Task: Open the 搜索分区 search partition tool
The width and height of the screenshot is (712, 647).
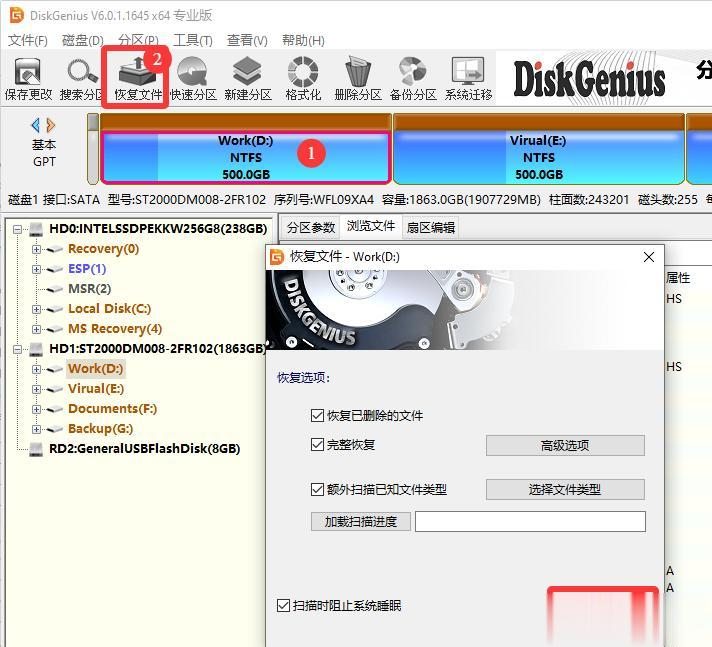Action: (x=82, y=79)
